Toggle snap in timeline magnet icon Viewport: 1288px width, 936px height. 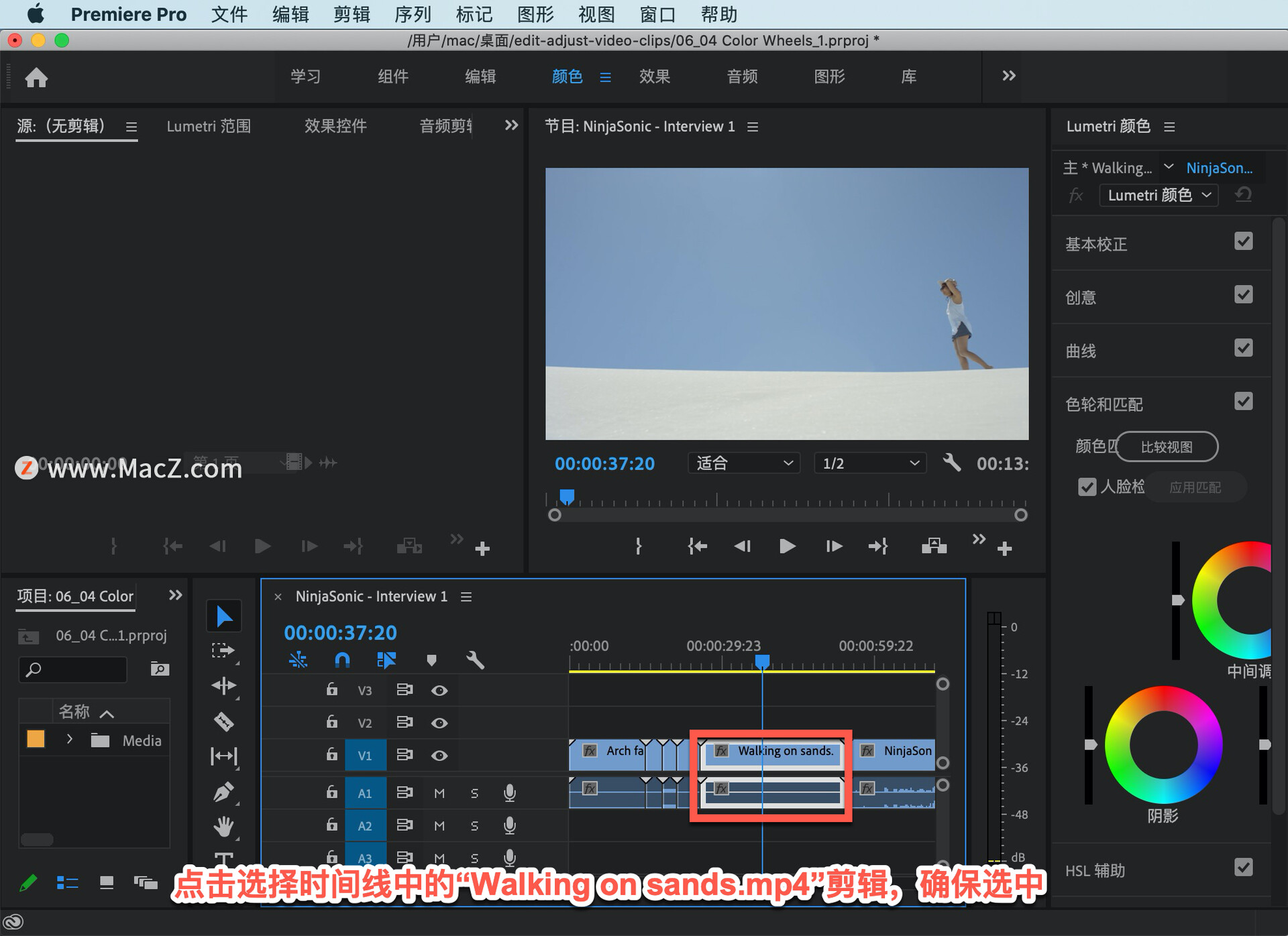pyautogui.click(x=342, y=660)
